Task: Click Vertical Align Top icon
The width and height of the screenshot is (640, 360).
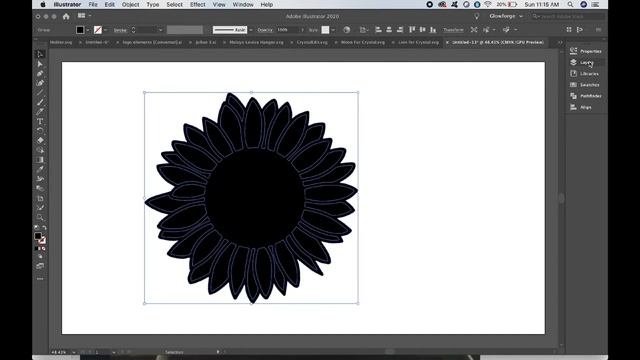Action: click(x=412, y=29)
